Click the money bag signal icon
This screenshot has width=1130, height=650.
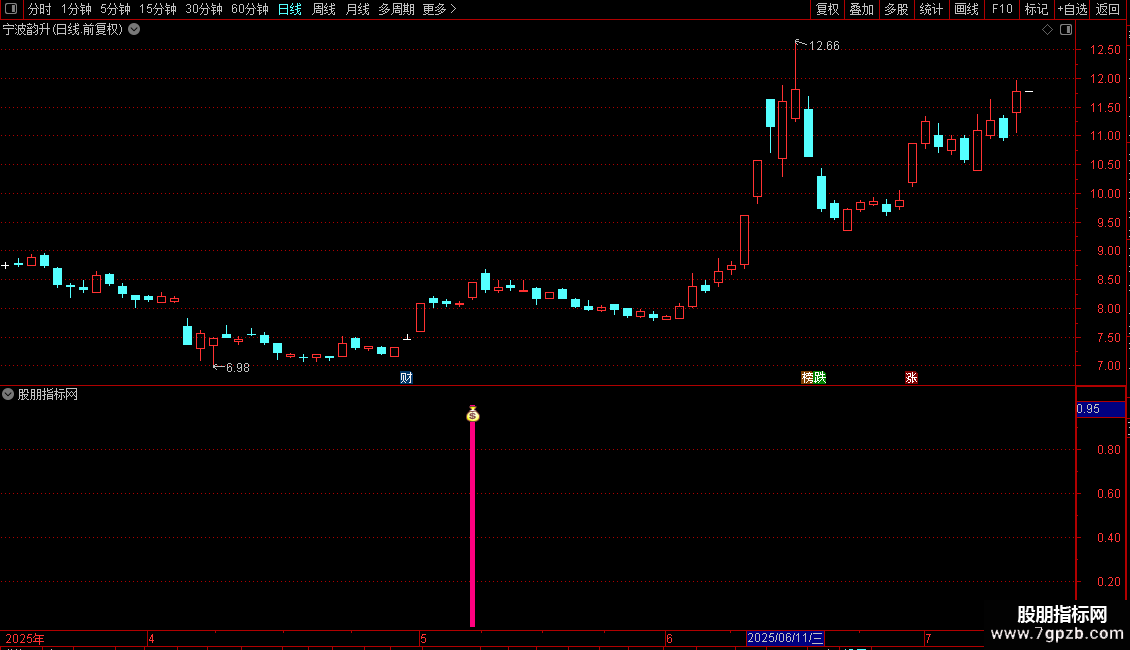point(473,413)
